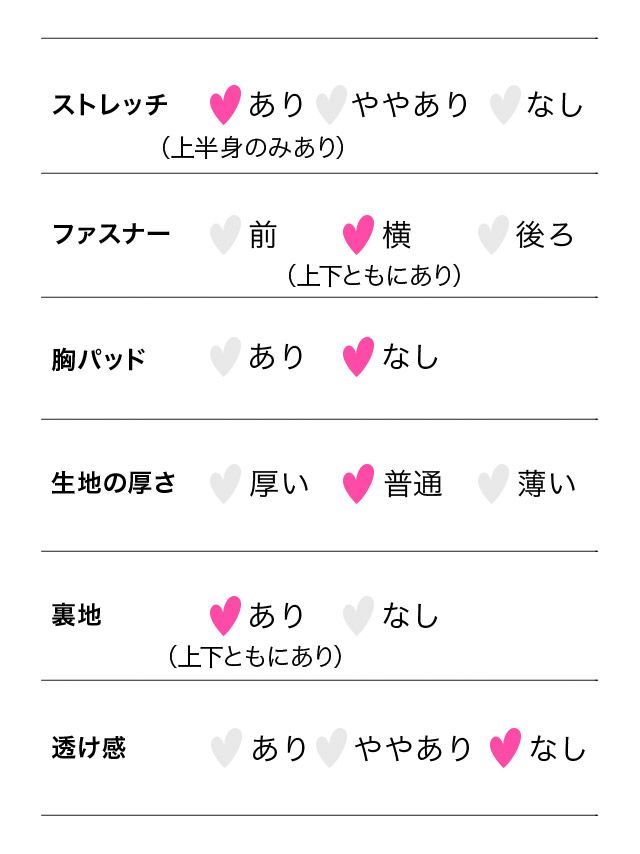
Task: Click the ファスナー row label
Action: (111, 235)
